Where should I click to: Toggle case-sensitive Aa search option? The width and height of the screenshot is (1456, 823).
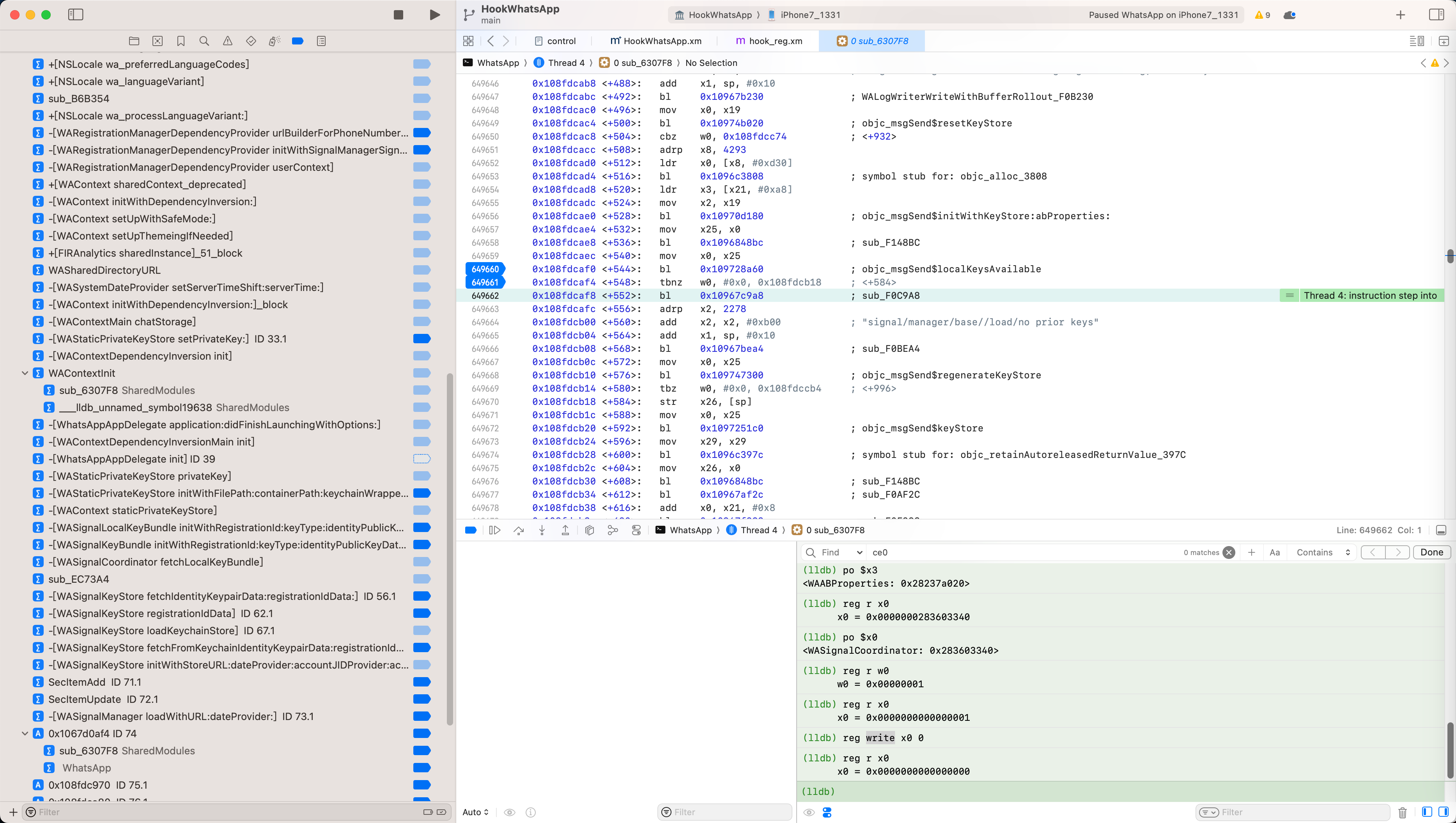click(1275, 552)
